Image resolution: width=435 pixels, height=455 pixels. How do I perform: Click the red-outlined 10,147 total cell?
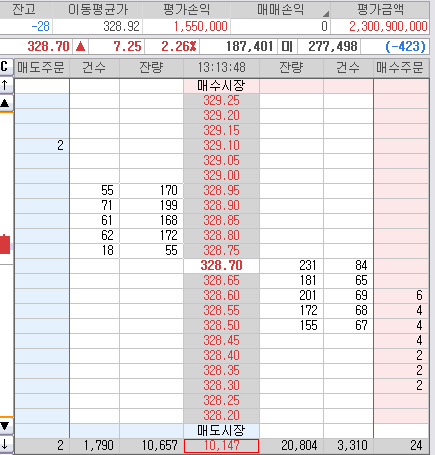click(221, 446)
